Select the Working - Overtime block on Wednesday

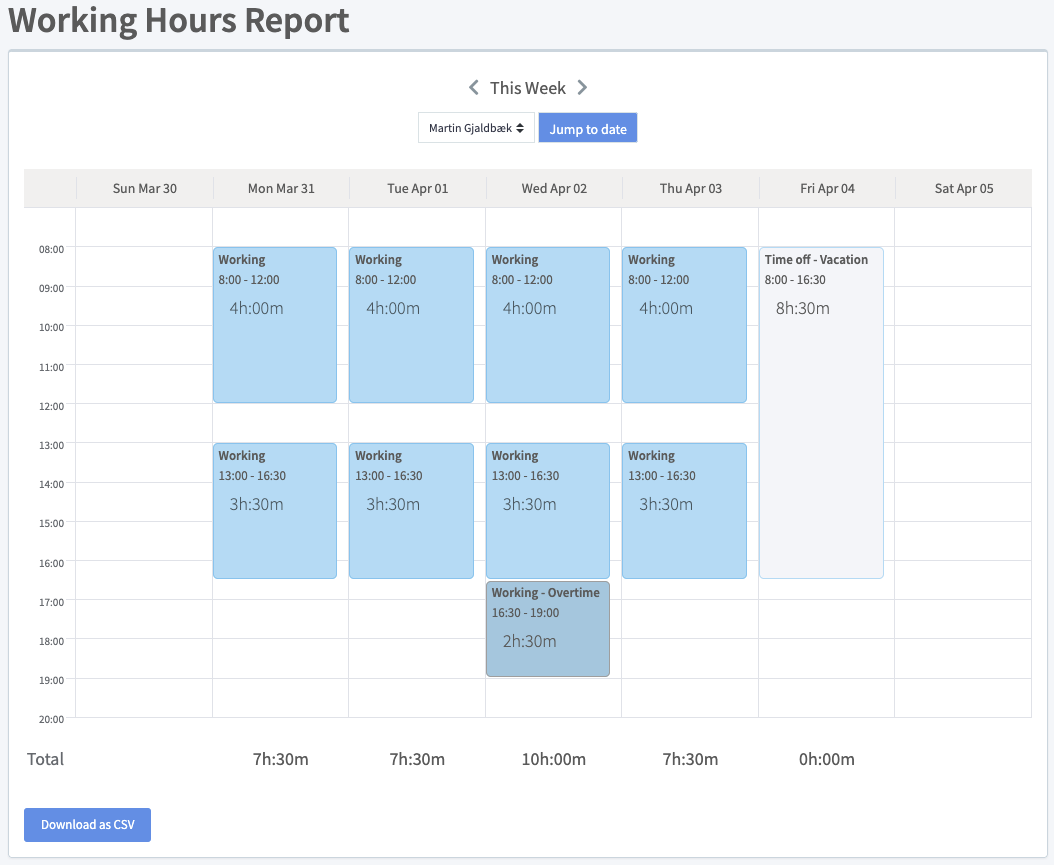[x=547, y=628]
